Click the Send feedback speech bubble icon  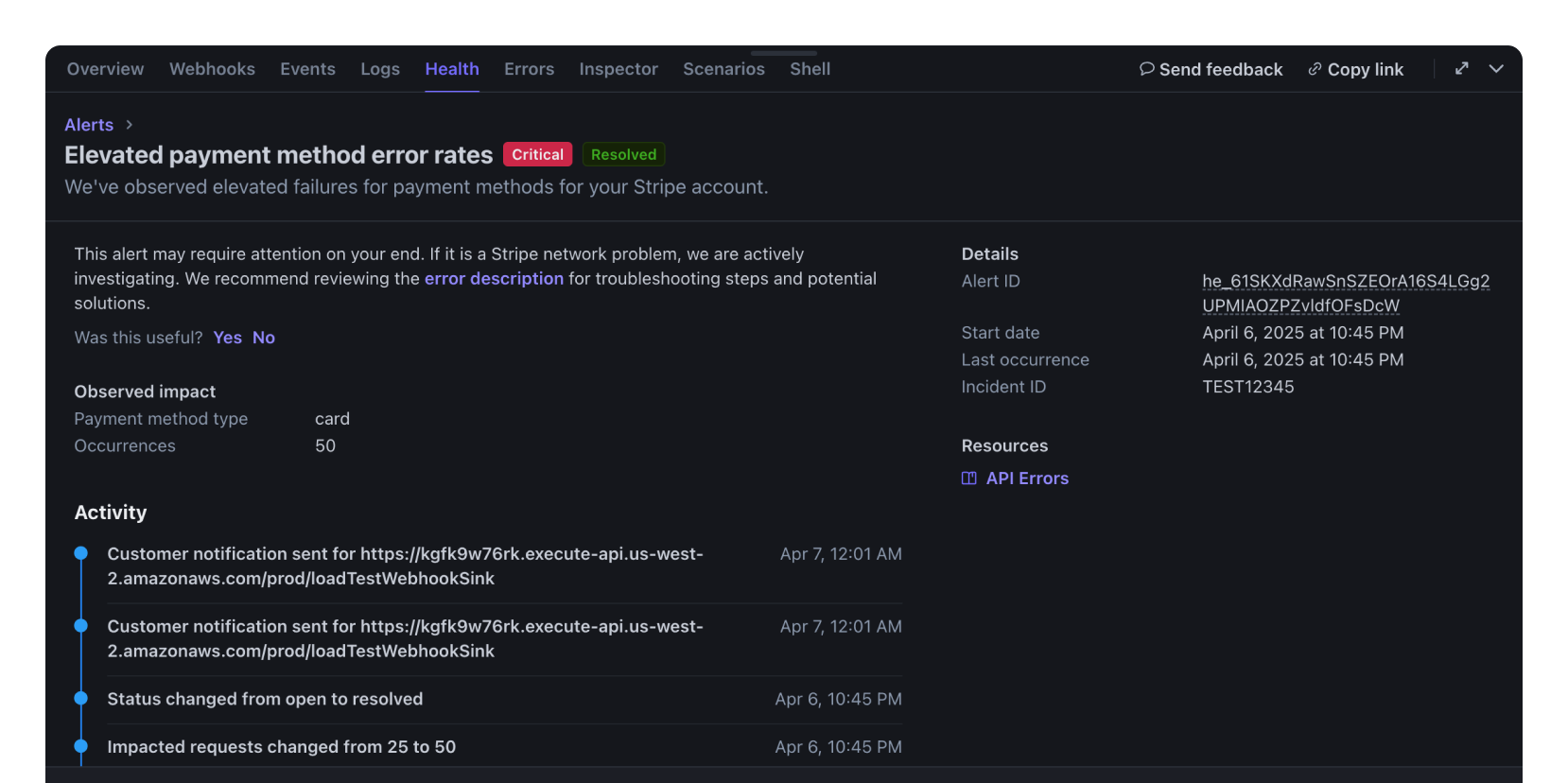(1146, 69)
